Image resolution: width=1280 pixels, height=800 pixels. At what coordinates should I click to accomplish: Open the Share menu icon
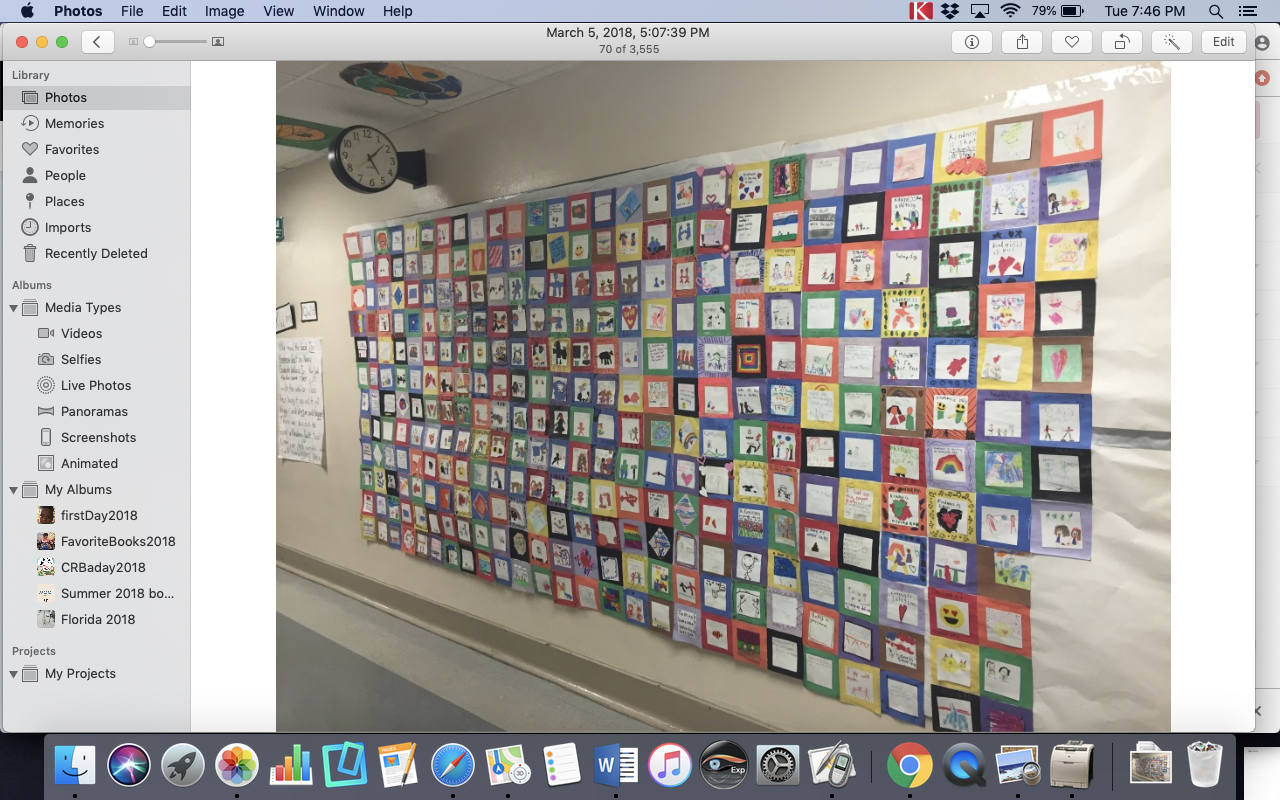(x=1022, y=42)
